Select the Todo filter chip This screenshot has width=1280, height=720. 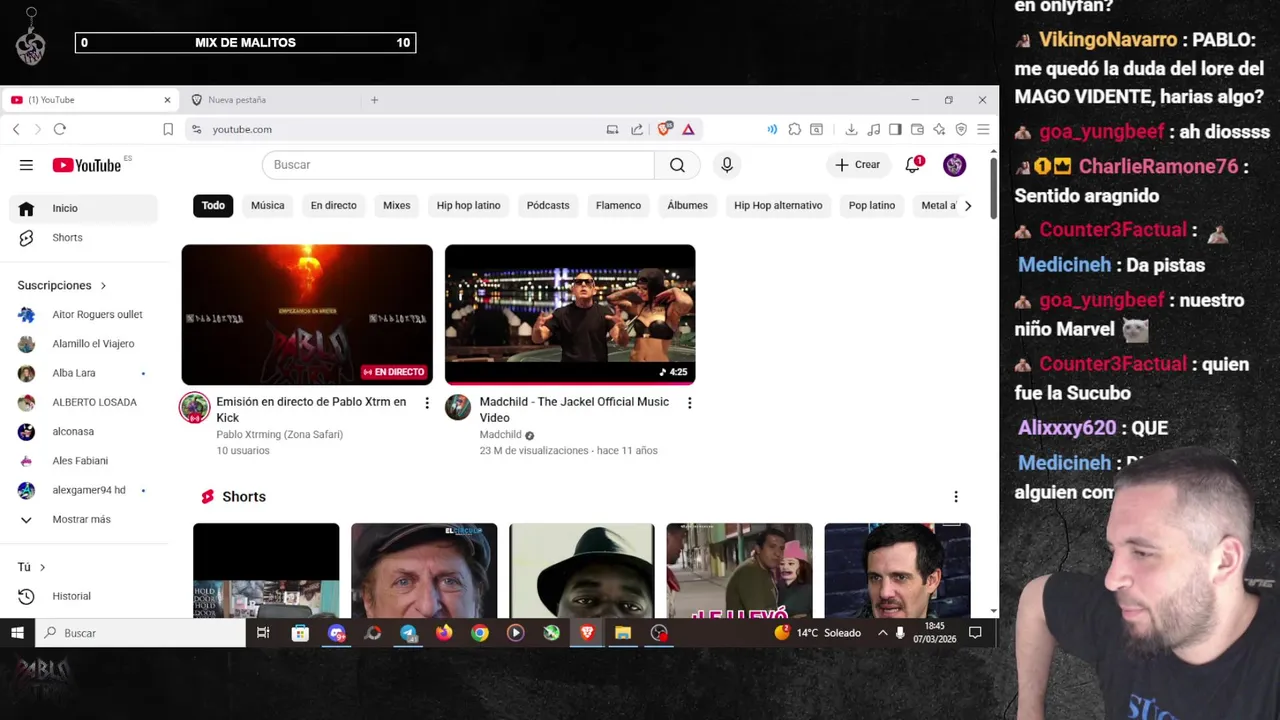point(213,205)
